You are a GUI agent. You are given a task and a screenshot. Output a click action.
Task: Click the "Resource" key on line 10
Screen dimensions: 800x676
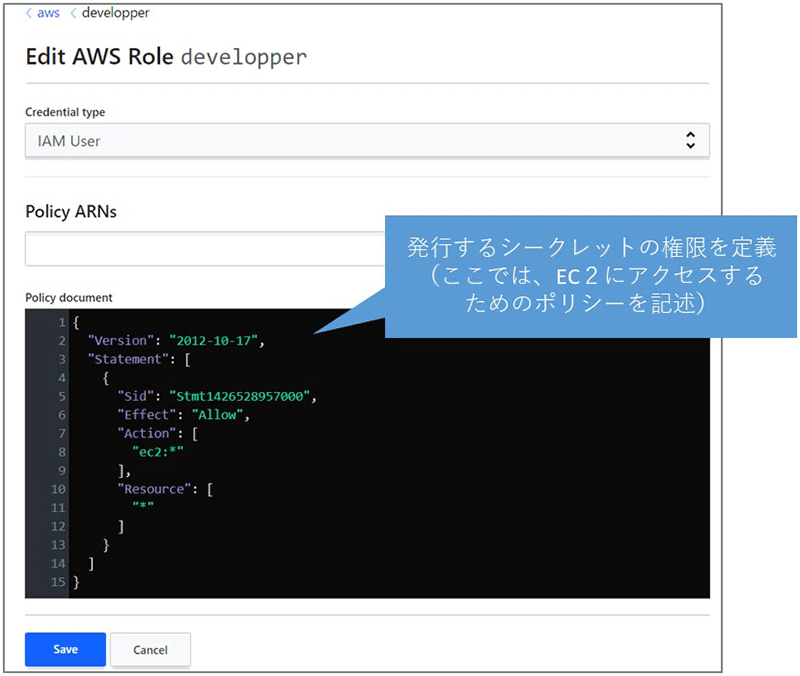[154, 489]
